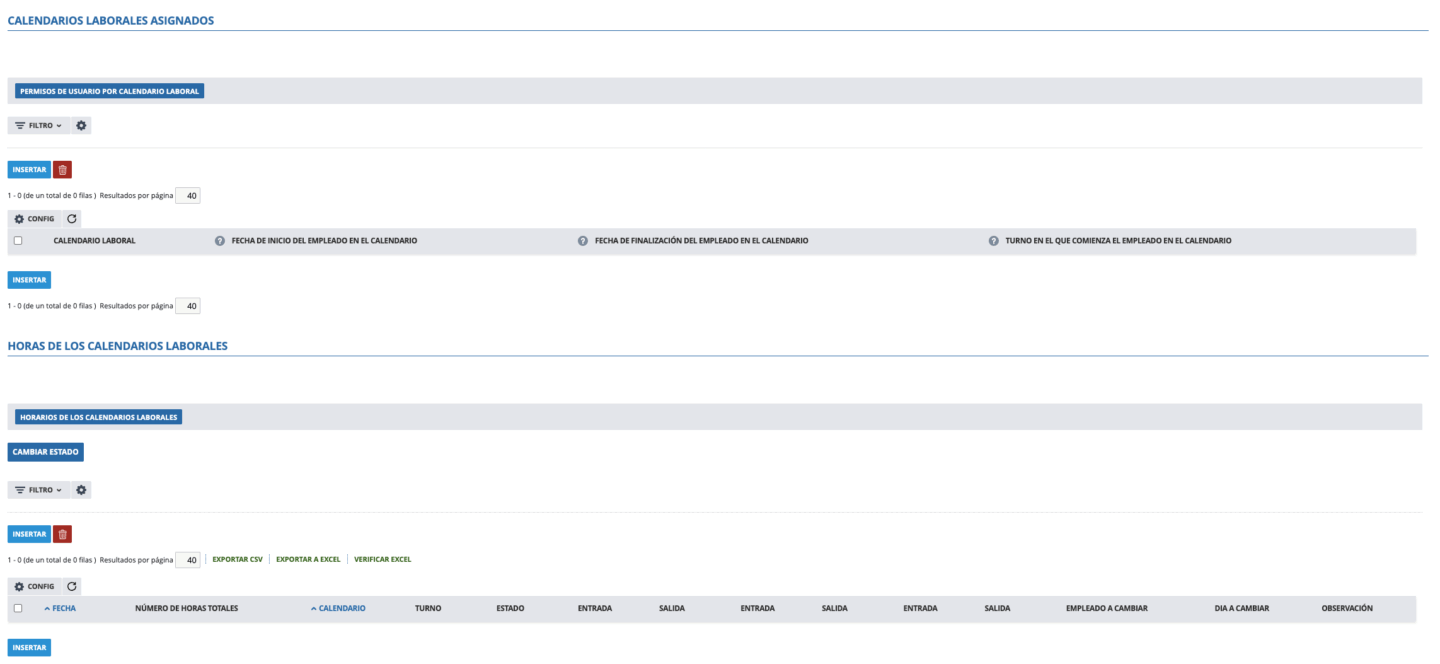Check select-all box in Calendario Laboral table
1440x664 pixels.
pos(18,241)
